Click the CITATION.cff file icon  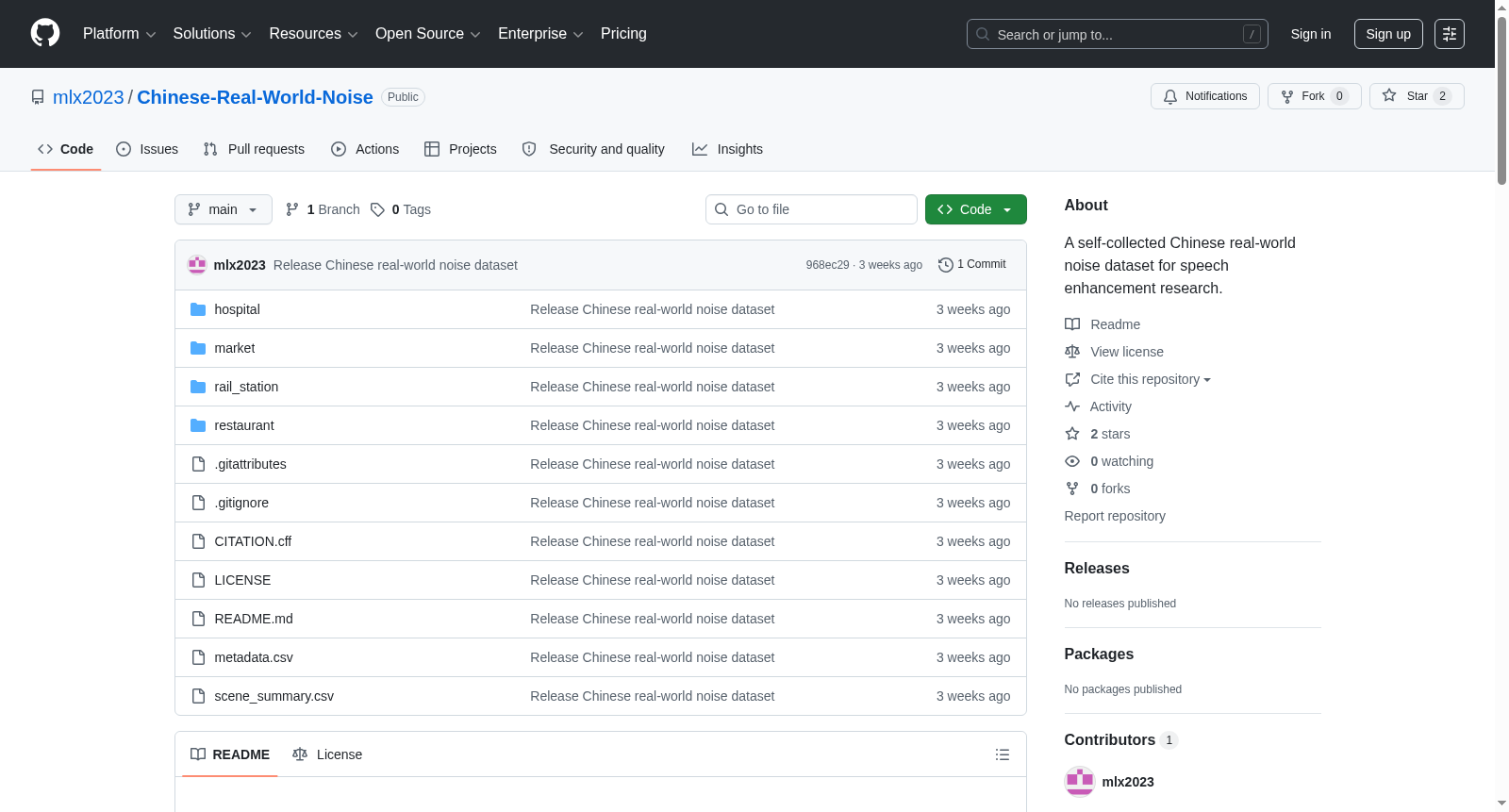198,541
